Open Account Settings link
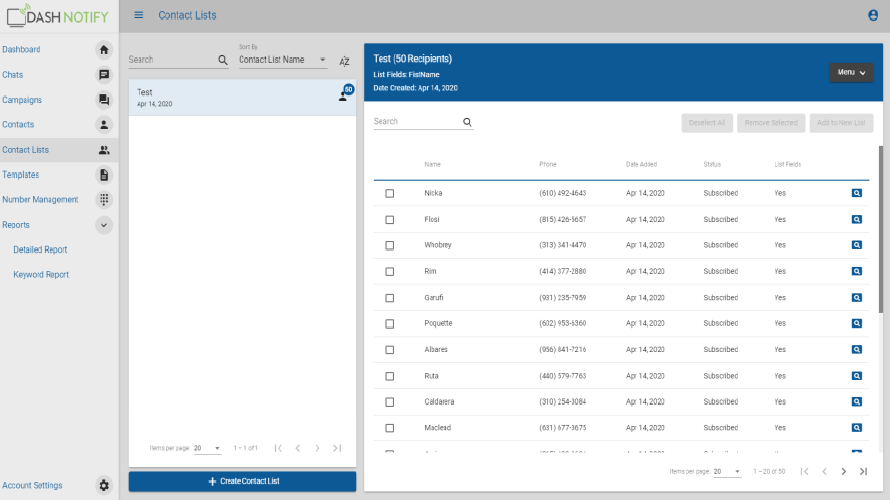The image size is (890, 500). pyautogui.click(x=32, y=485)
